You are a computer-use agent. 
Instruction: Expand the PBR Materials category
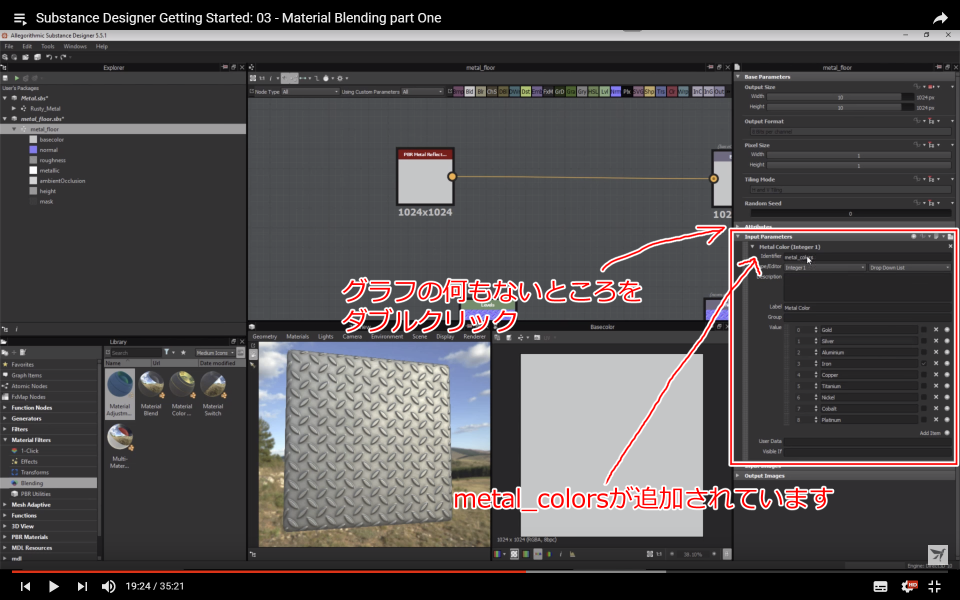5,537
